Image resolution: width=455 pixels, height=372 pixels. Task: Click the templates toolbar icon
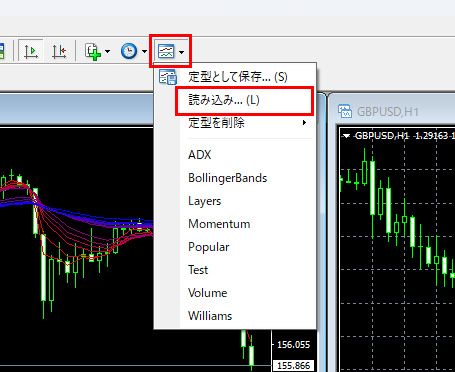pyautogui.click(x=166, y=51)
